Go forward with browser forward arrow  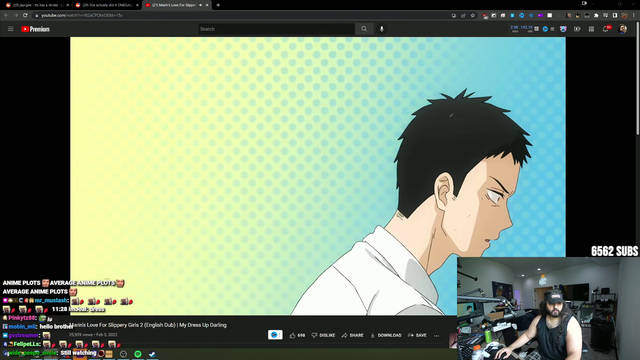click(x=16, y=15)
